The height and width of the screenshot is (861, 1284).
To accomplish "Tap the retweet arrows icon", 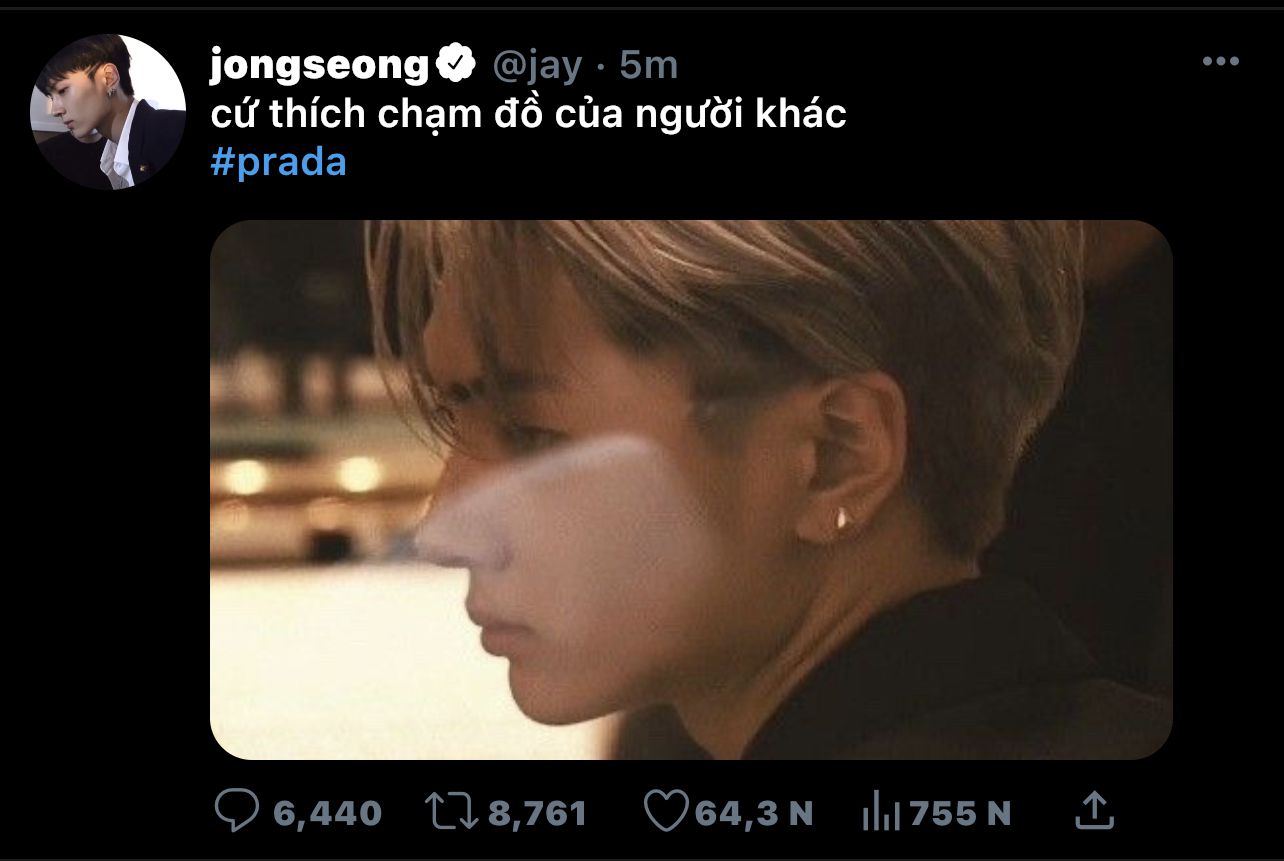I will coord(451,811).
